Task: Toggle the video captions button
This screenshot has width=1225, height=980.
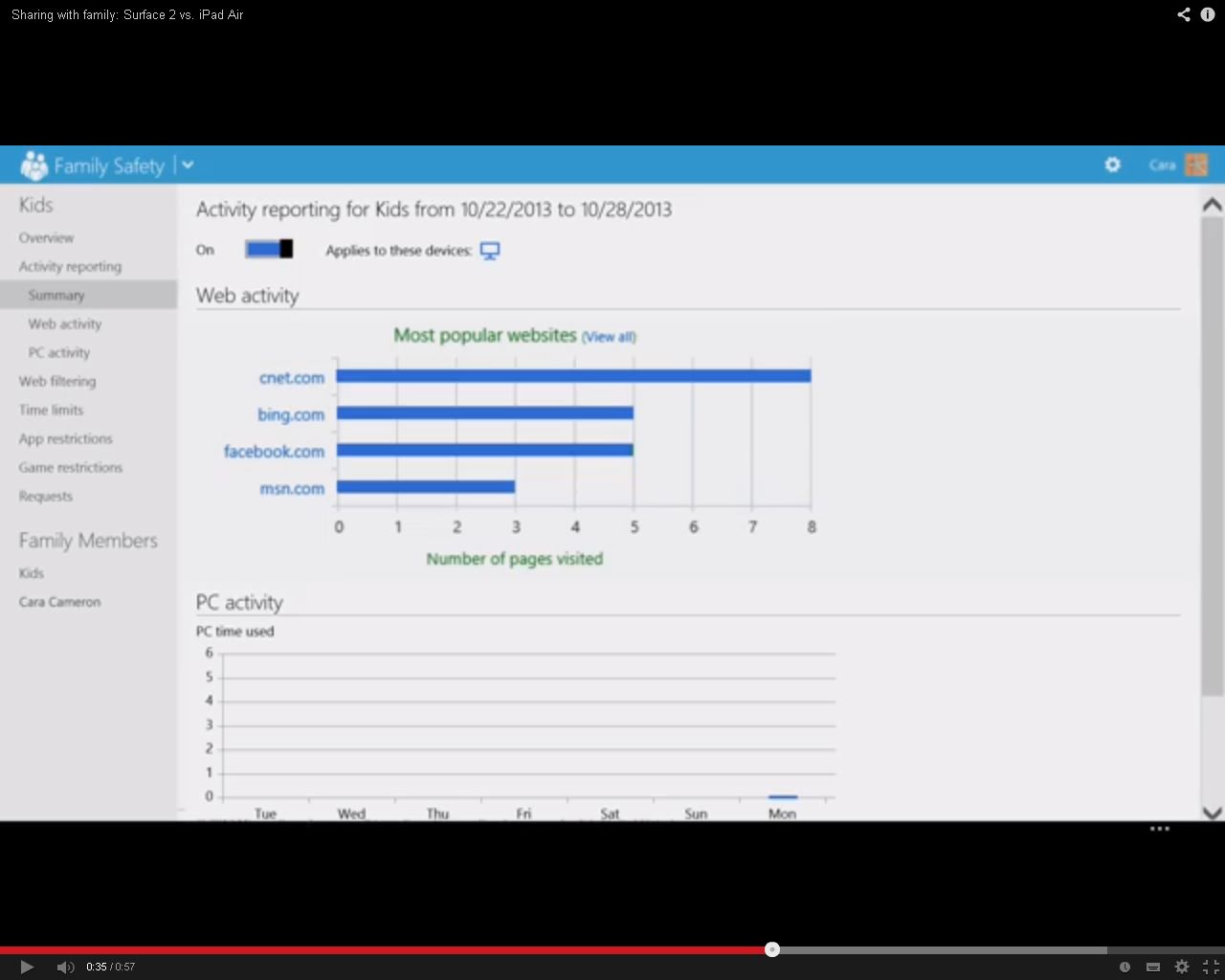Action: [1153, 967]
